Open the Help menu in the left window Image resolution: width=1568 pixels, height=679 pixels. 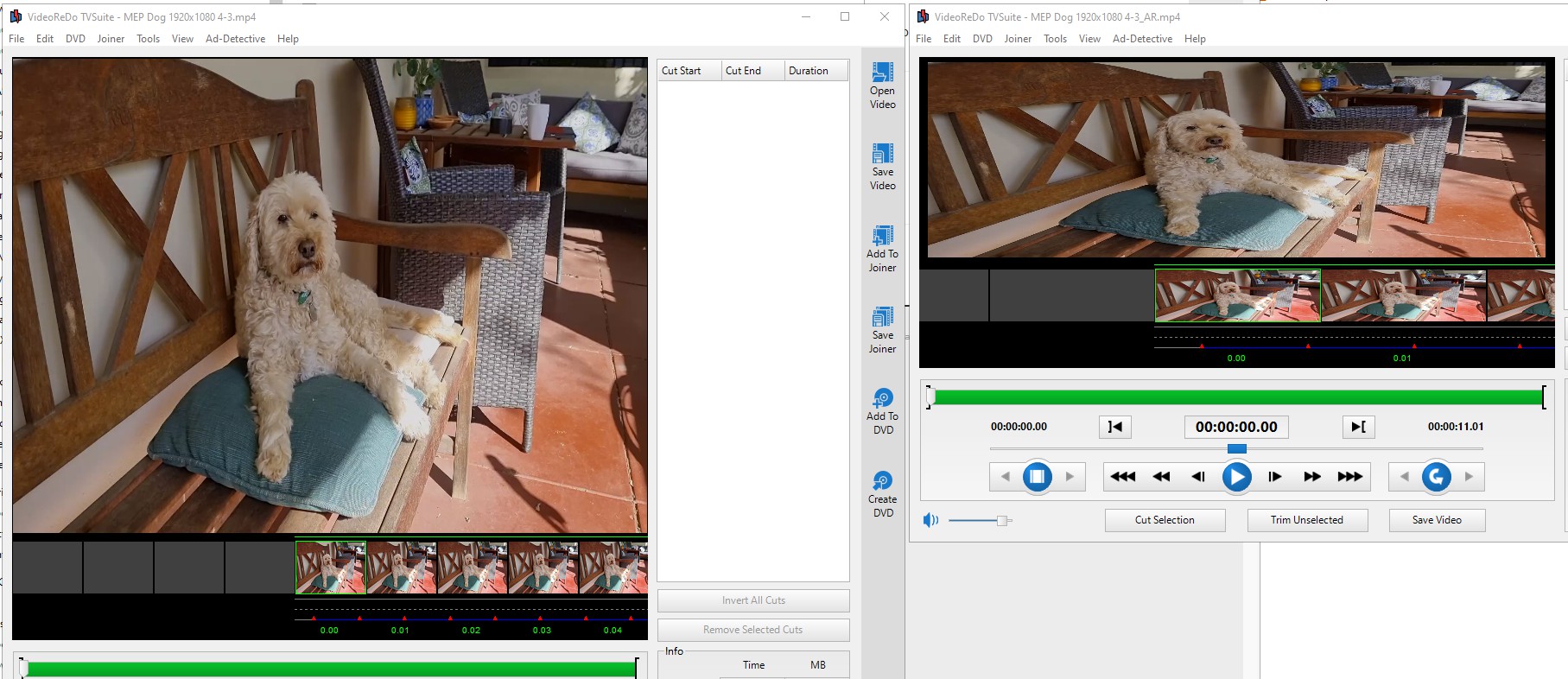click(x=288, y=39)
